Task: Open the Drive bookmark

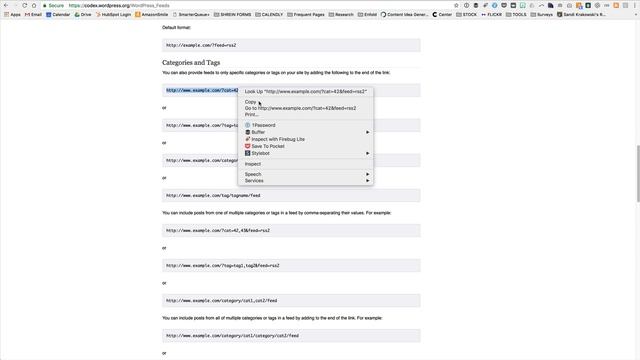Action: [x=83, y=14]
